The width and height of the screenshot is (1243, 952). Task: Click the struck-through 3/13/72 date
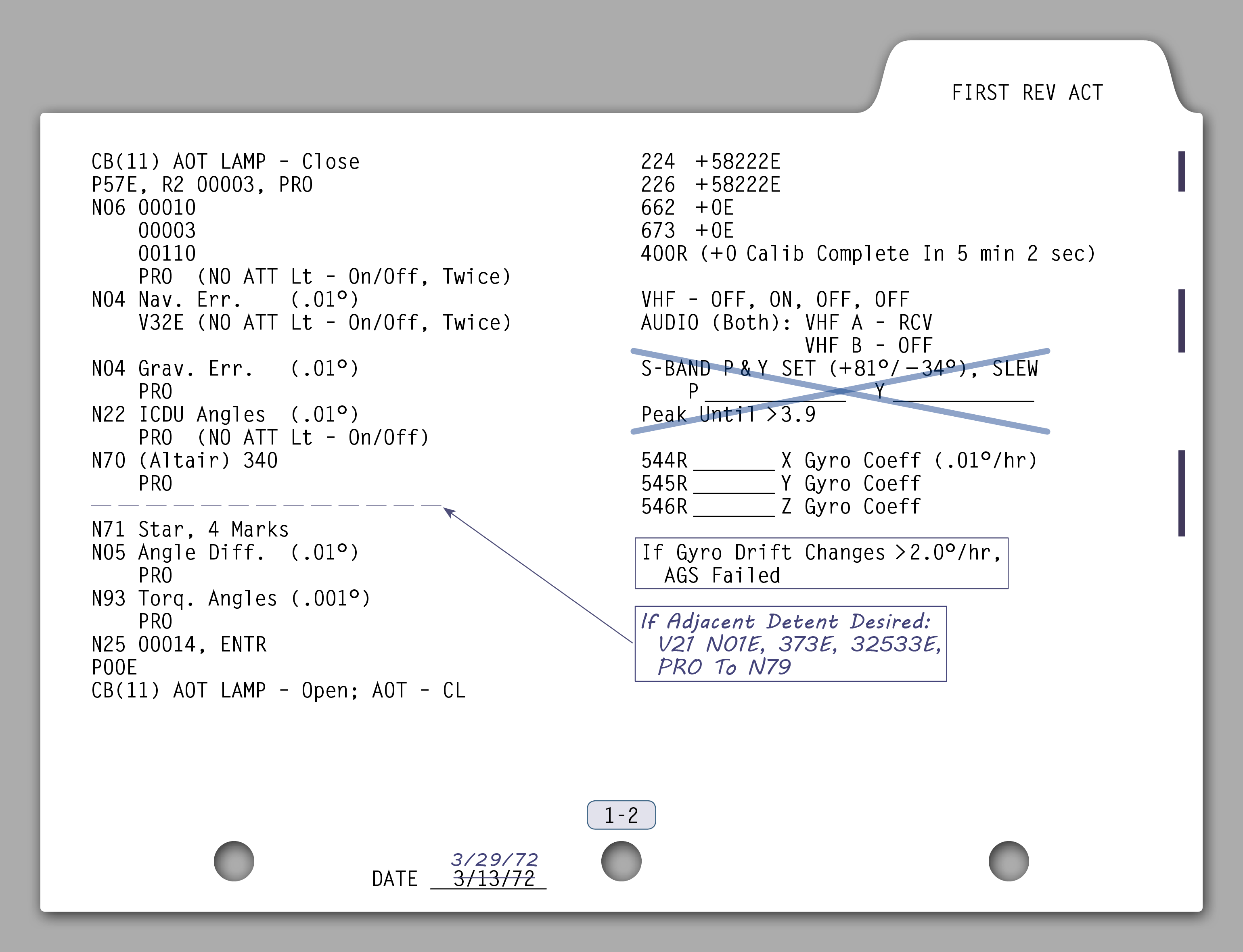pos(494,879)
